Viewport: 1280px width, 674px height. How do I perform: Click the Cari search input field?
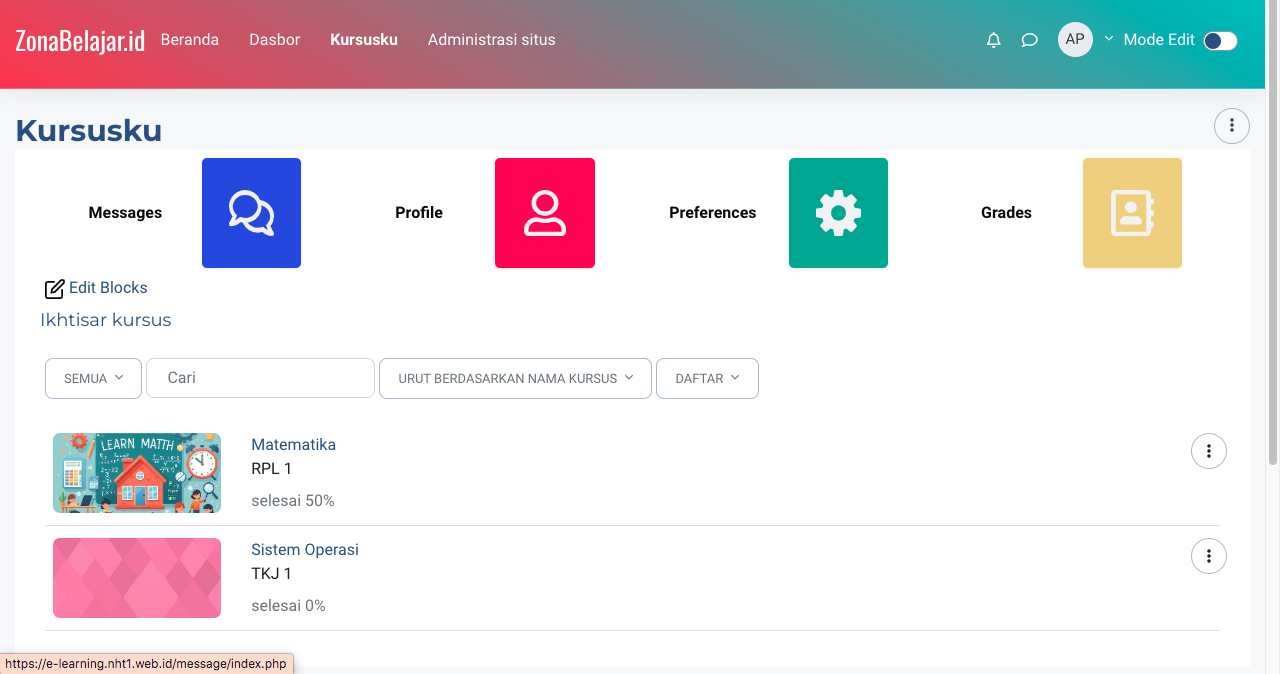(260, 378)
